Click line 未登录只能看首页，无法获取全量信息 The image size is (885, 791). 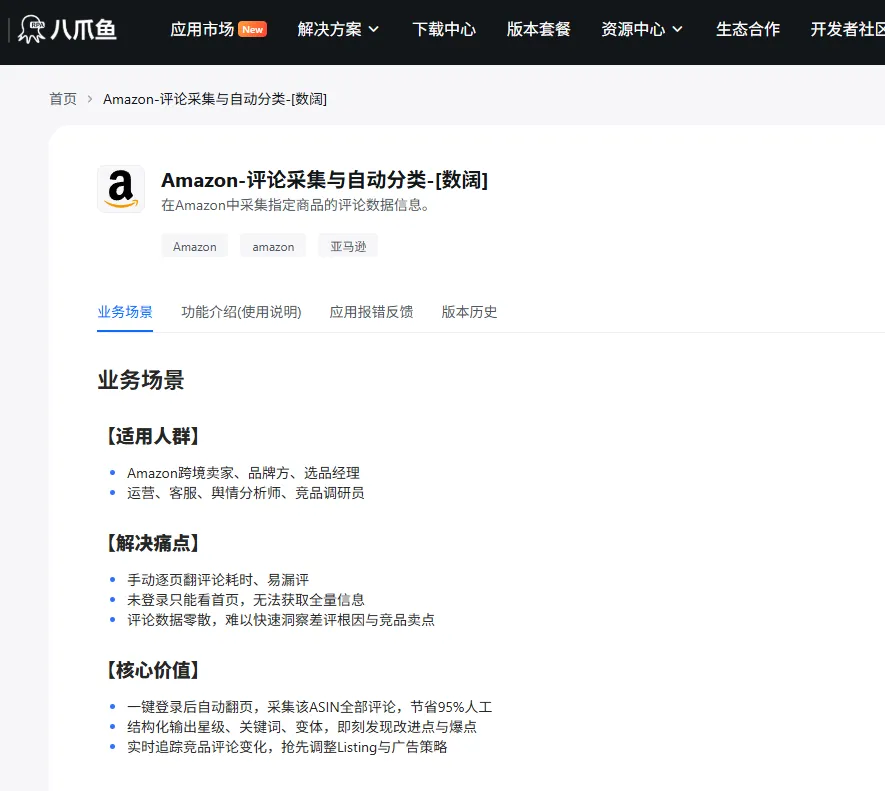pos(246,600)
